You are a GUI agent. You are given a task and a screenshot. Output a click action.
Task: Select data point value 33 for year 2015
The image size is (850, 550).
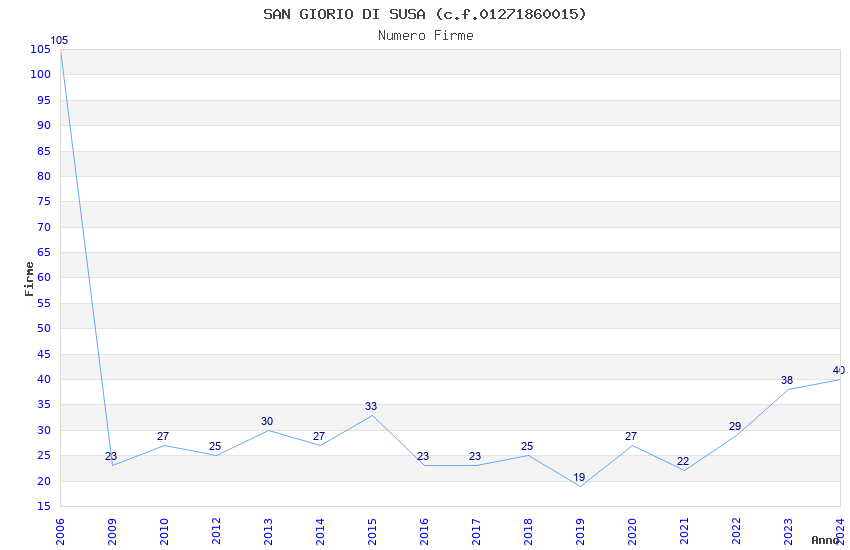click(371, 406)
